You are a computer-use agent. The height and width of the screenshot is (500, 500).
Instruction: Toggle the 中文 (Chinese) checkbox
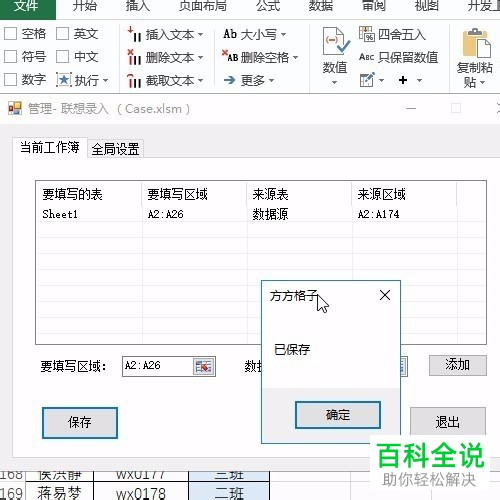point(62,57)
